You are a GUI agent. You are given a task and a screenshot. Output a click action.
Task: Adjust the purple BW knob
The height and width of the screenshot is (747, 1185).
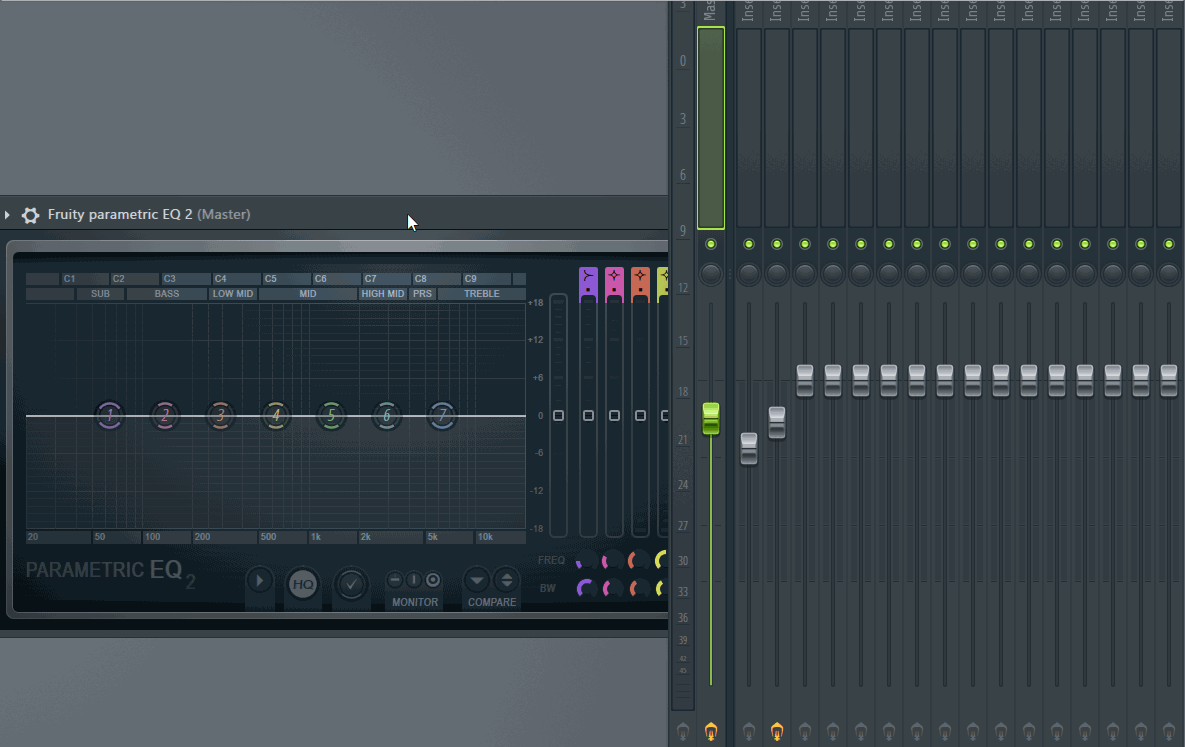[x=586, y=588]
